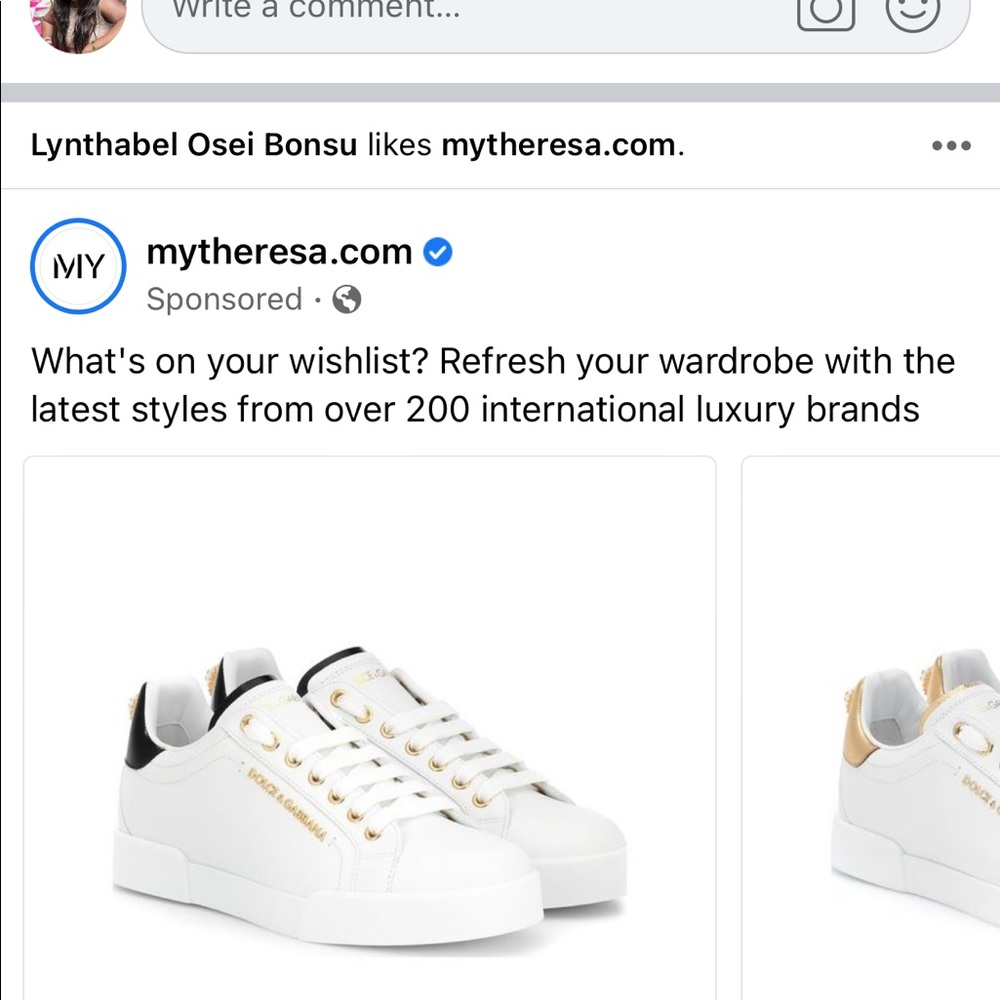This screenshot has height=1000, width=1000.
Task: Visit mytheresa.com page from post header name
Action: coord(279,252)
